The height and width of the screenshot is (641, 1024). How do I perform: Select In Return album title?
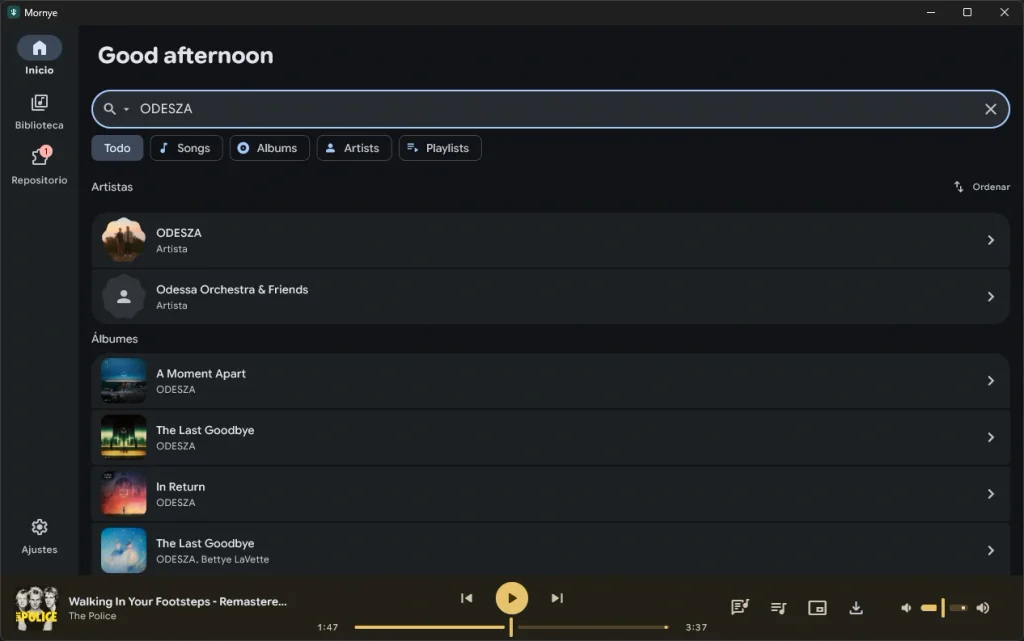(x=180, y=487)
